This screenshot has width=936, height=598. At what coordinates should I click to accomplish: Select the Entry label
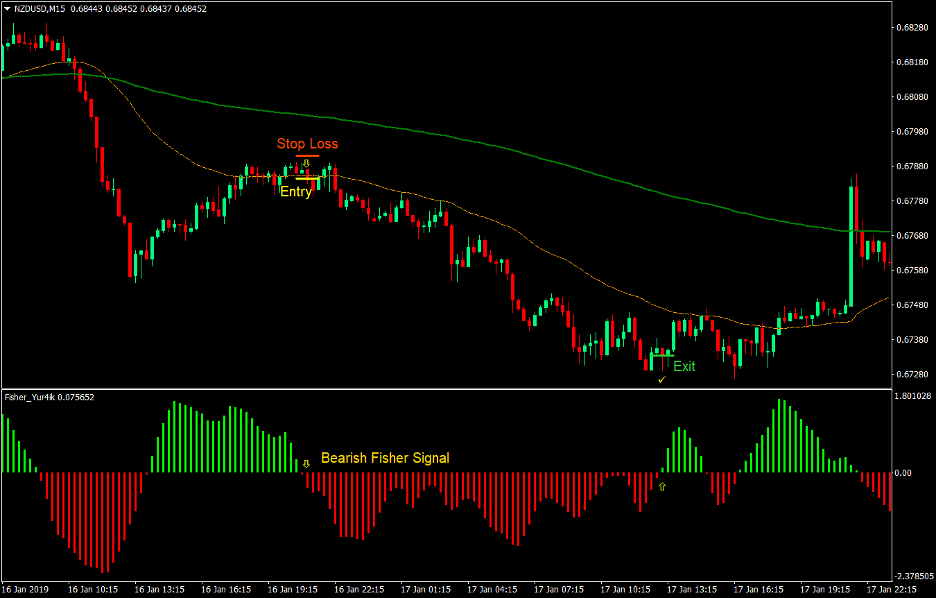[296, 191]
